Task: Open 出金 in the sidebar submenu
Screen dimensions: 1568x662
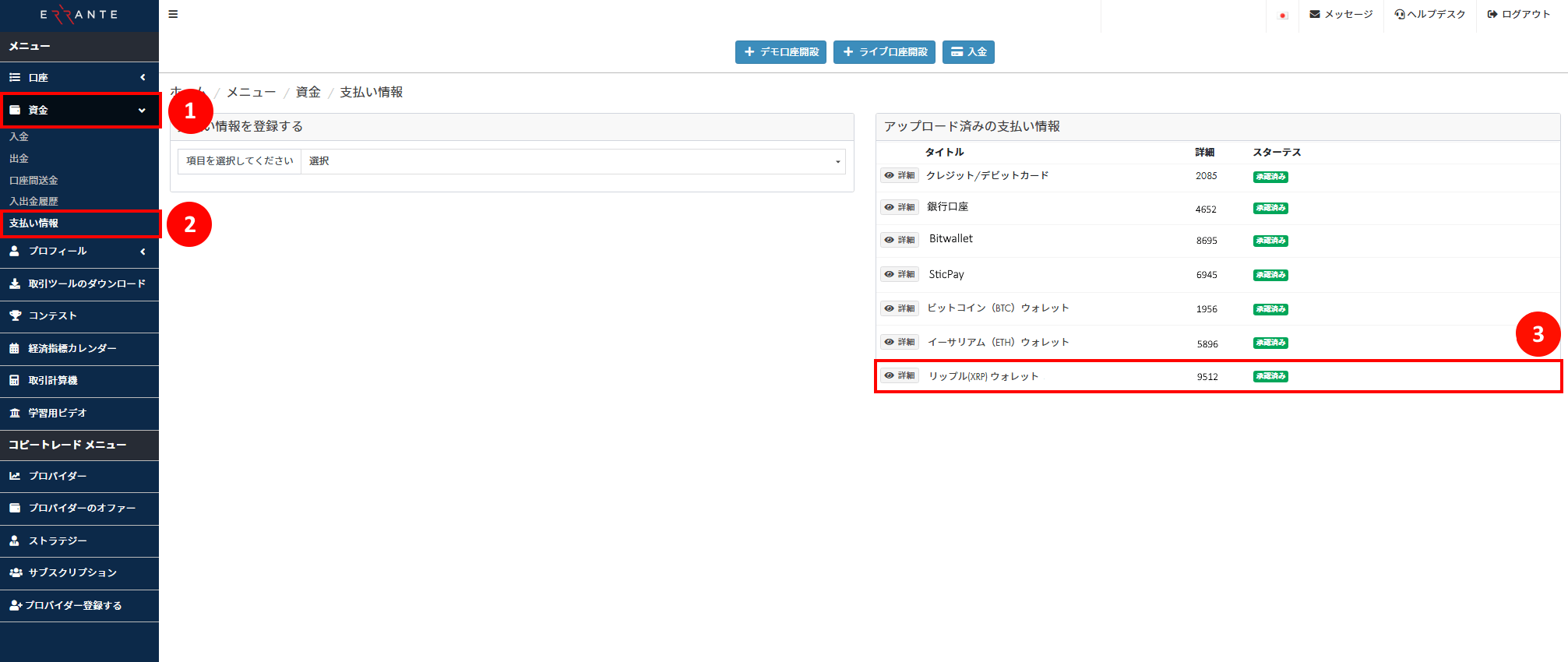Action: click(19, 158)
